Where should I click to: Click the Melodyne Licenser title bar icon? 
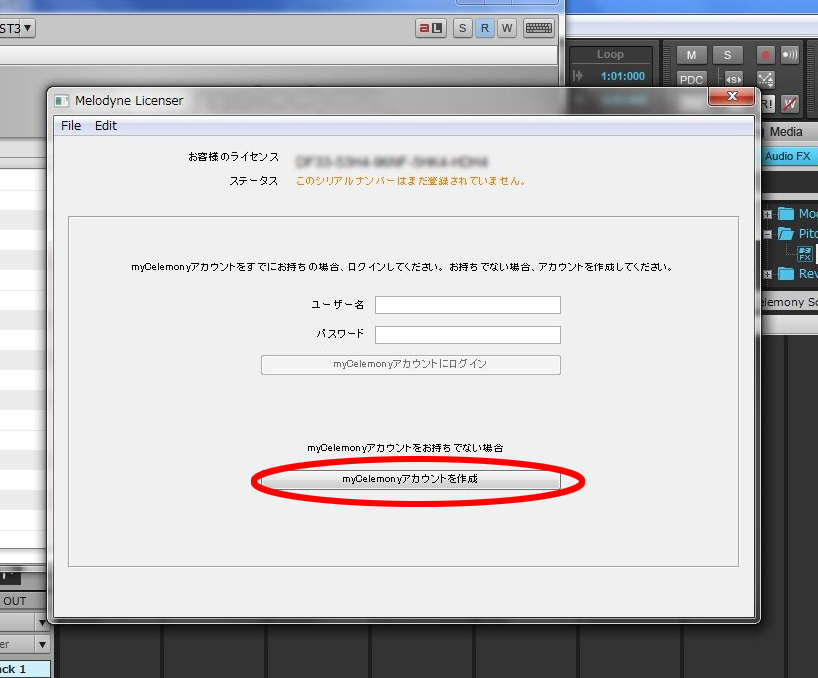(62, 101)
